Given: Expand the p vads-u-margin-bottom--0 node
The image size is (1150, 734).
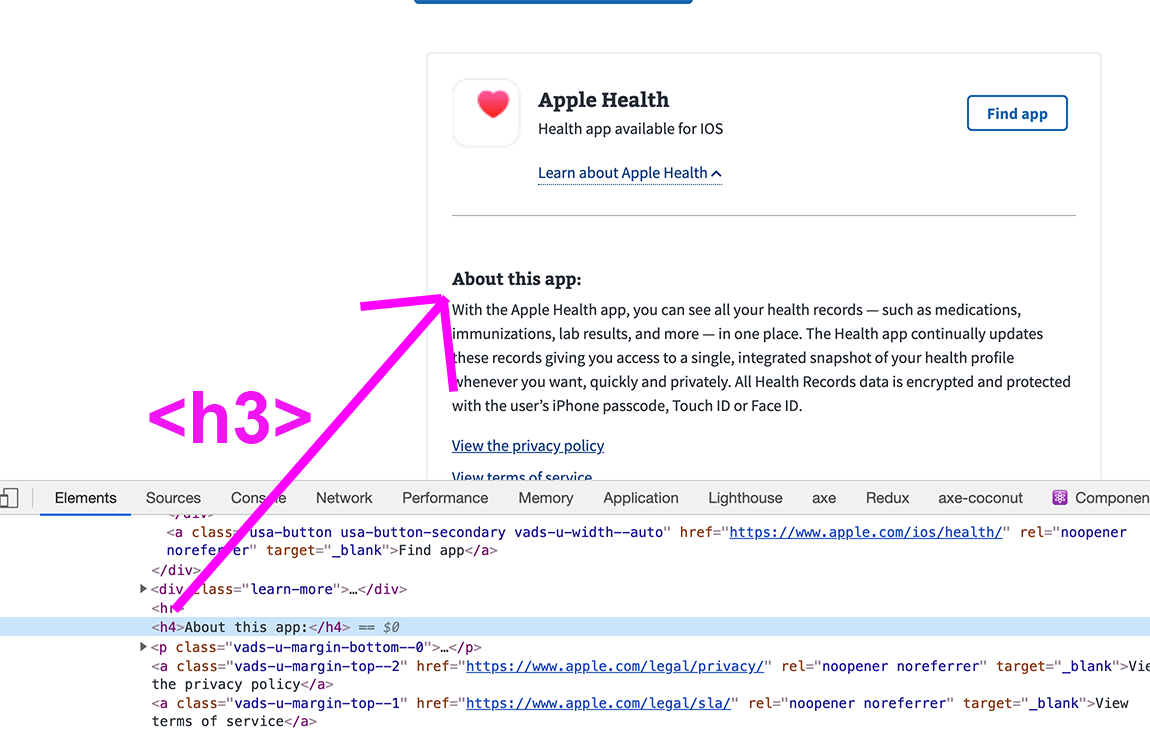Looking at the screenshot, I should [143, 647].
